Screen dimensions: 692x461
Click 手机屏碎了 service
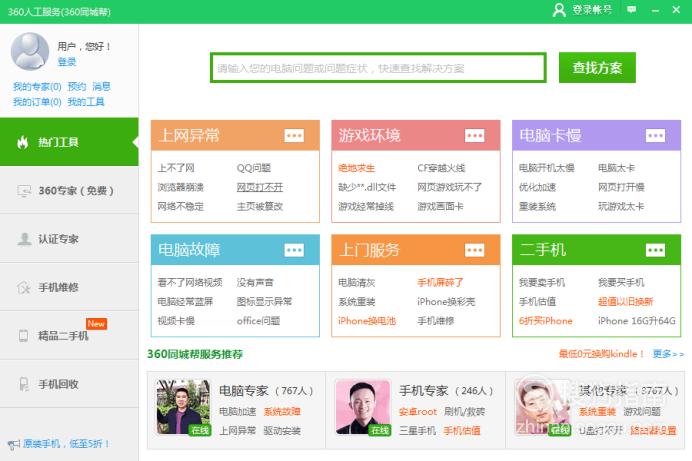coord(440,282)
